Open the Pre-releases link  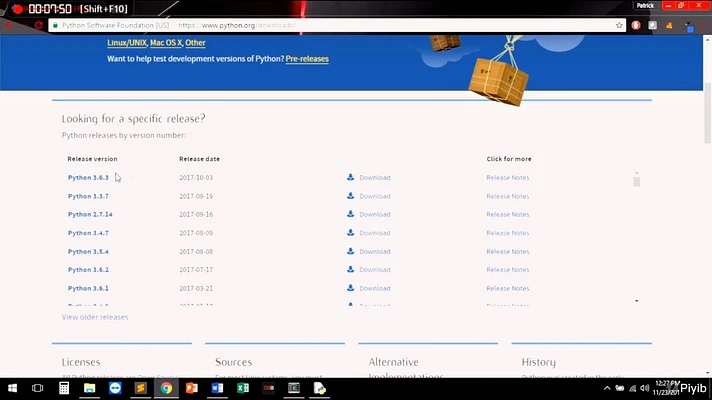click(307, 59)
